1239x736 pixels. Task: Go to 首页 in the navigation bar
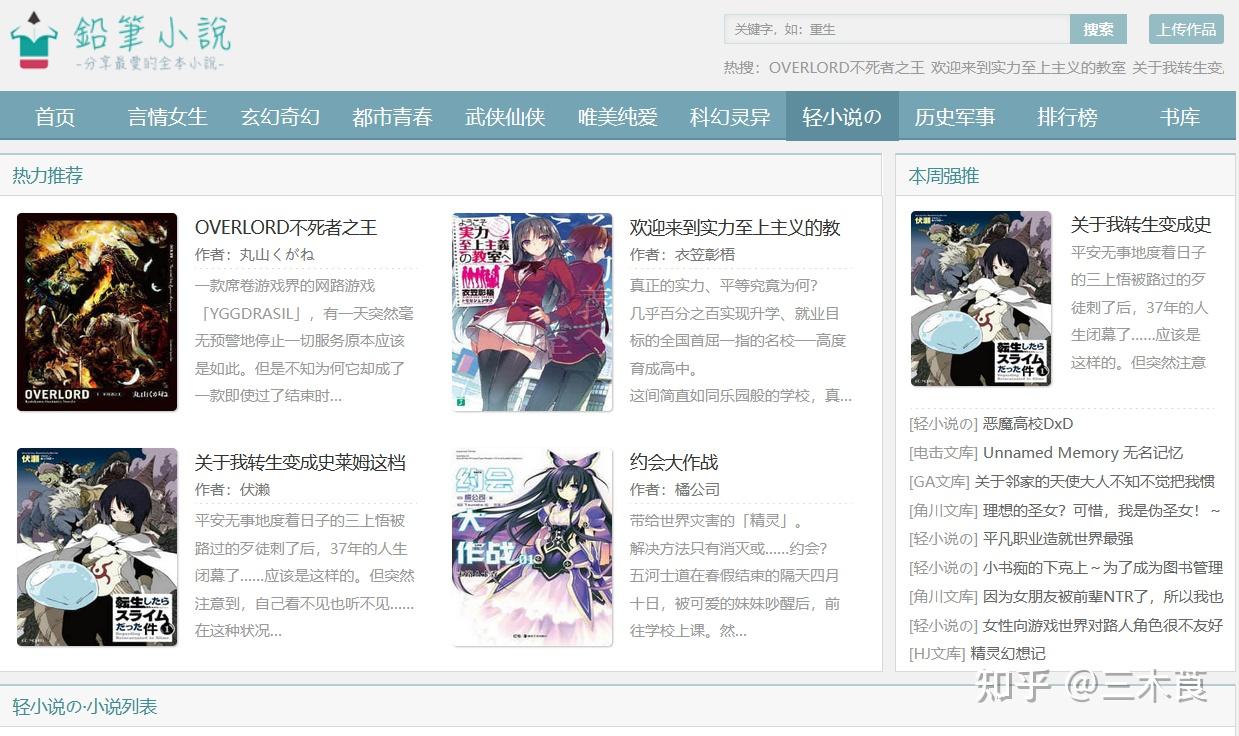(55, 116)
